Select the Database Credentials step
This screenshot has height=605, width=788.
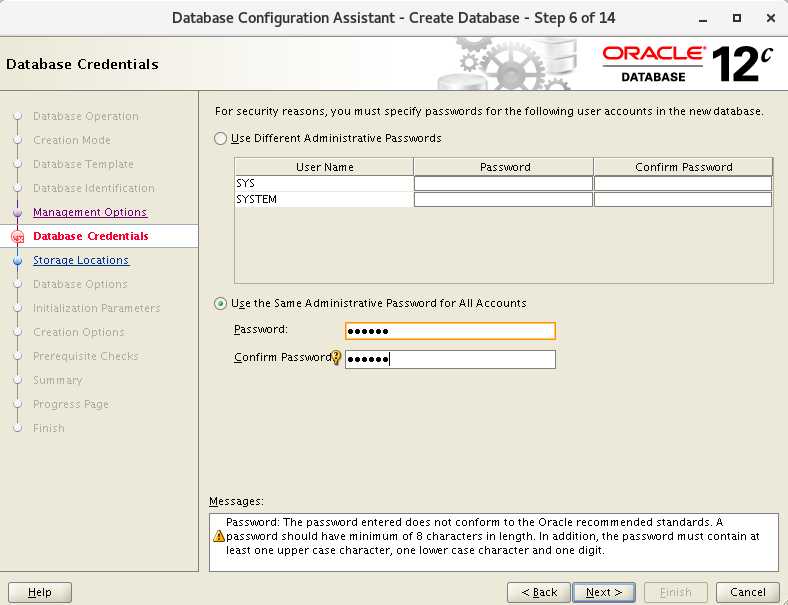pyautogui.click(x=90, y=236)
